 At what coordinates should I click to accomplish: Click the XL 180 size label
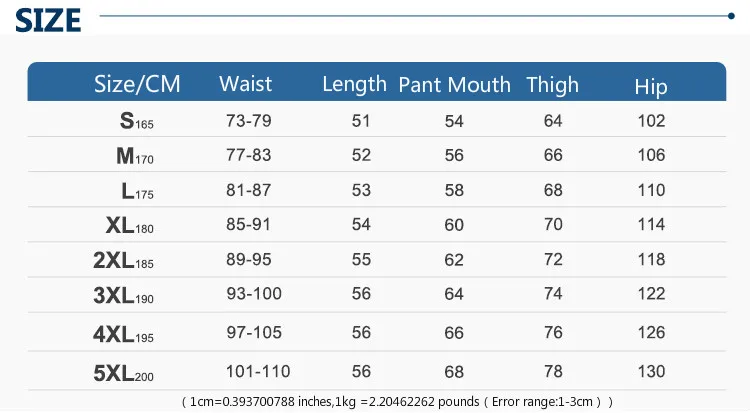coord(130,225)
